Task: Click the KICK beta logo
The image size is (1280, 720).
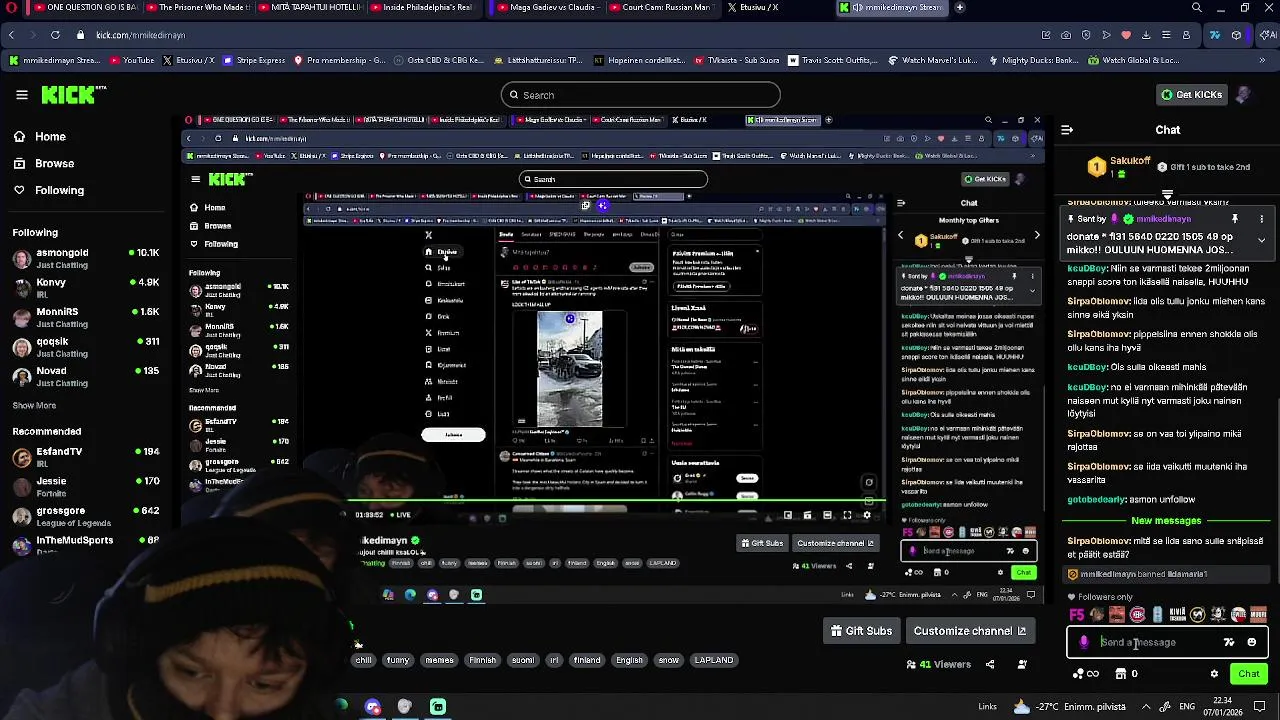Action: [74, 95]
